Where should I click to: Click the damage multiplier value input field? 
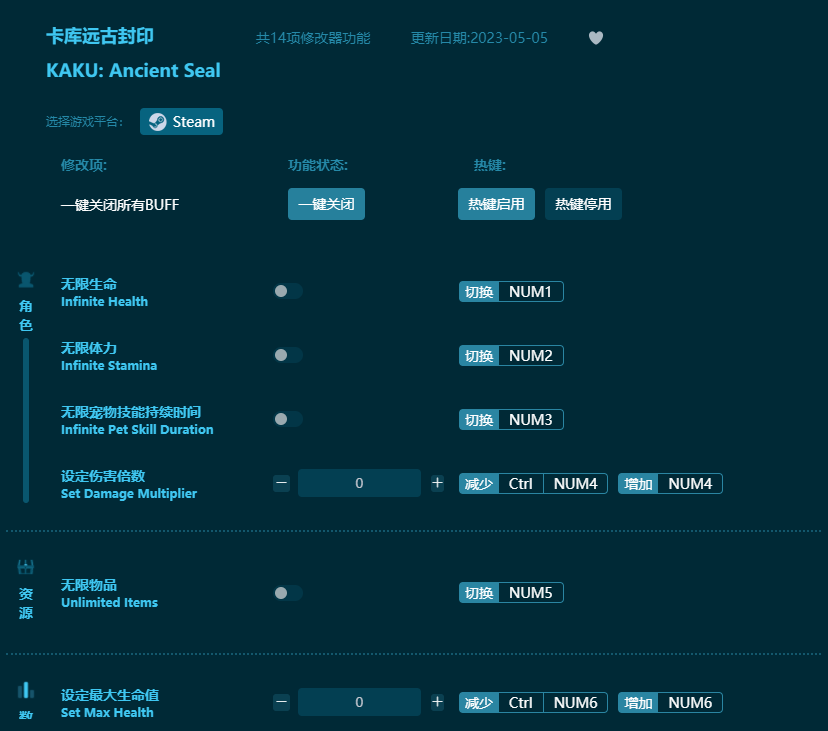tap(359, 483)
